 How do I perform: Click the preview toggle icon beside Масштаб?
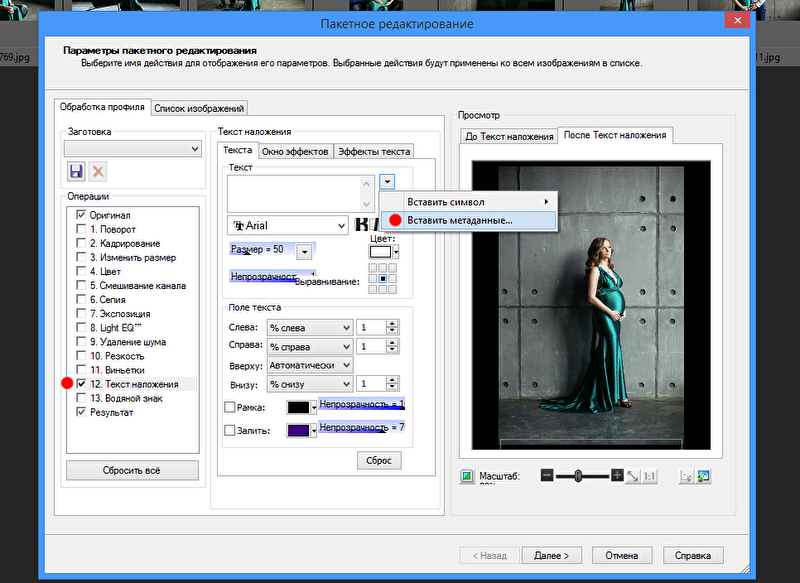click(466, 476)
